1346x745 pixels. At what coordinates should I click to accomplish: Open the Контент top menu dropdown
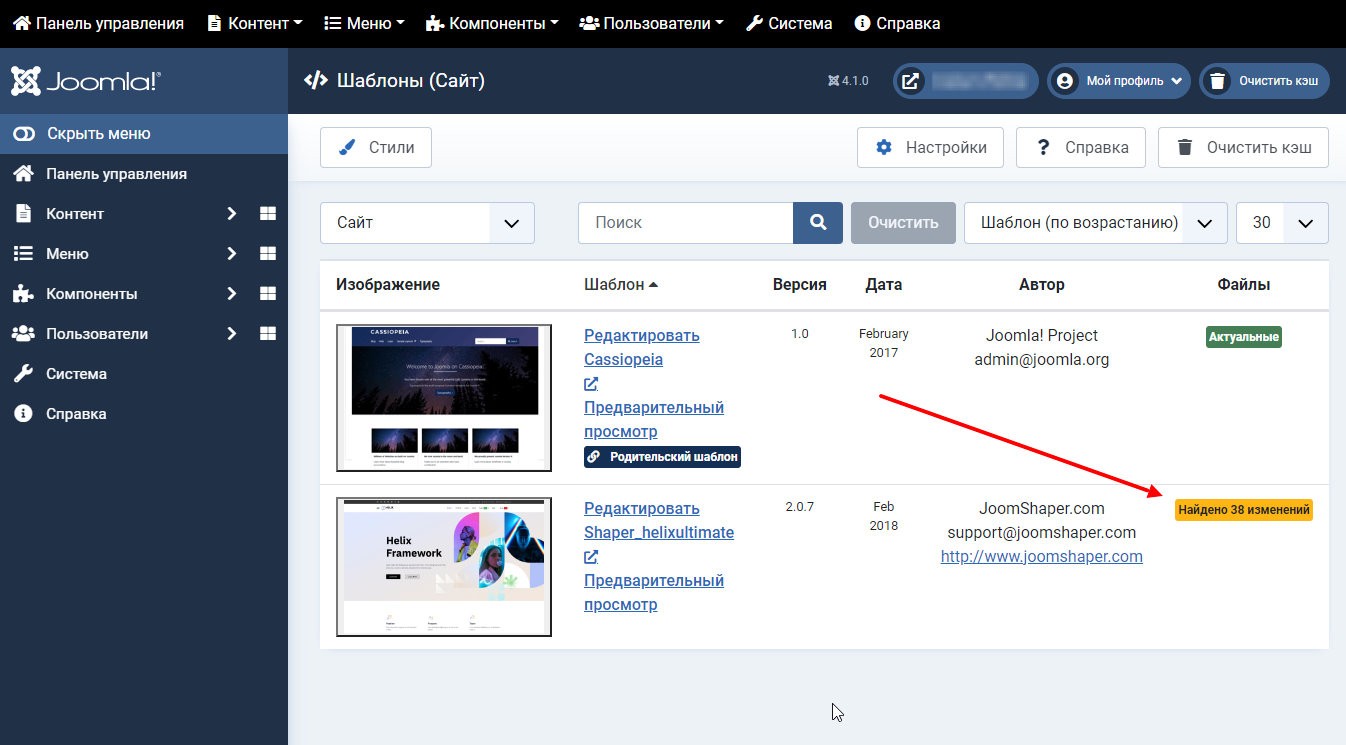255,23
